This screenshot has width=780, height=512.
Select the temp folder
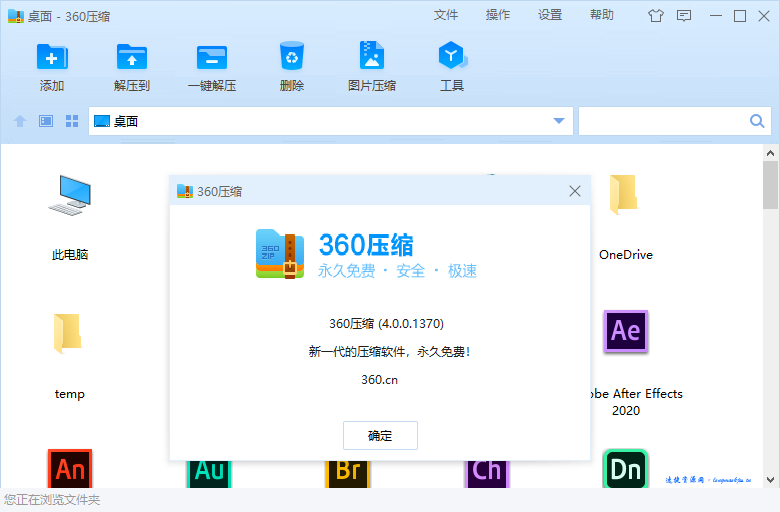[68, 334]
